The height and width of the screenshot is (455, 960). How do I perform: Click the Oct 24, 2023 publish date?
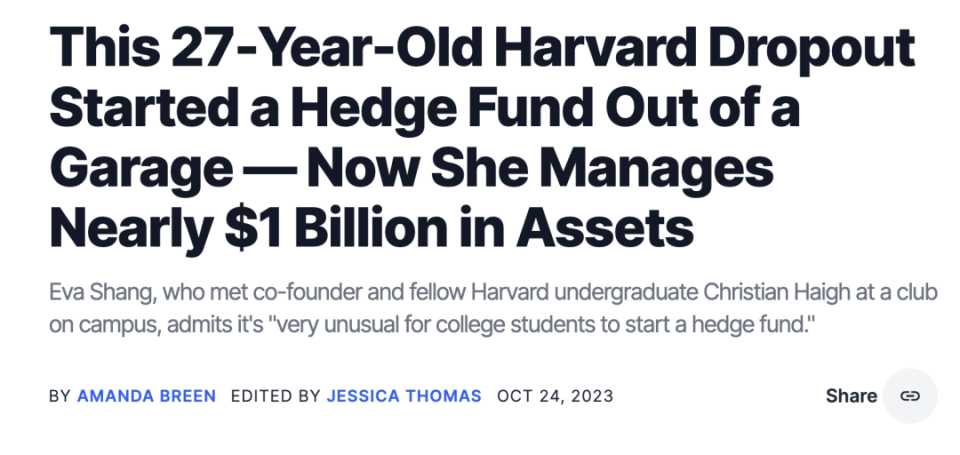coord(555,396)
